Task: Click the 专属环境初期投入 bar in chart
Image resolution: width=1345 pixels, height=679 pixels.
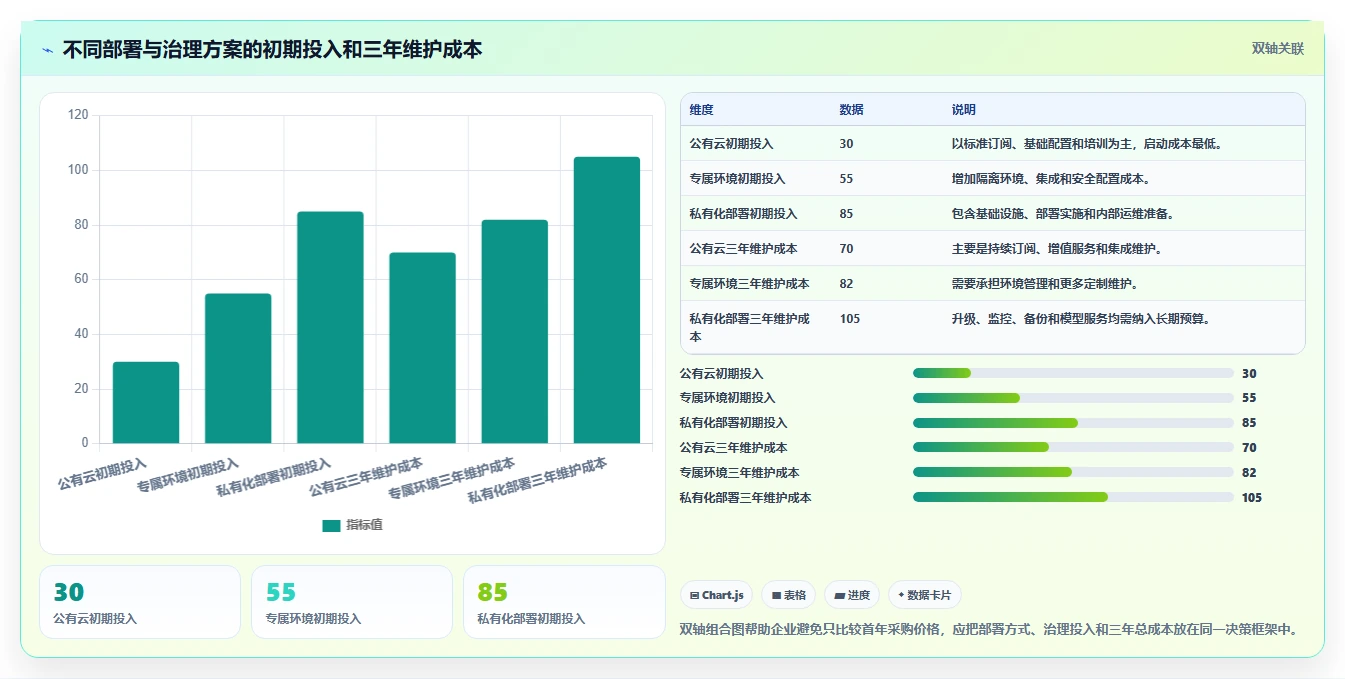Action: pyautogui.click(x=238, y=368)
